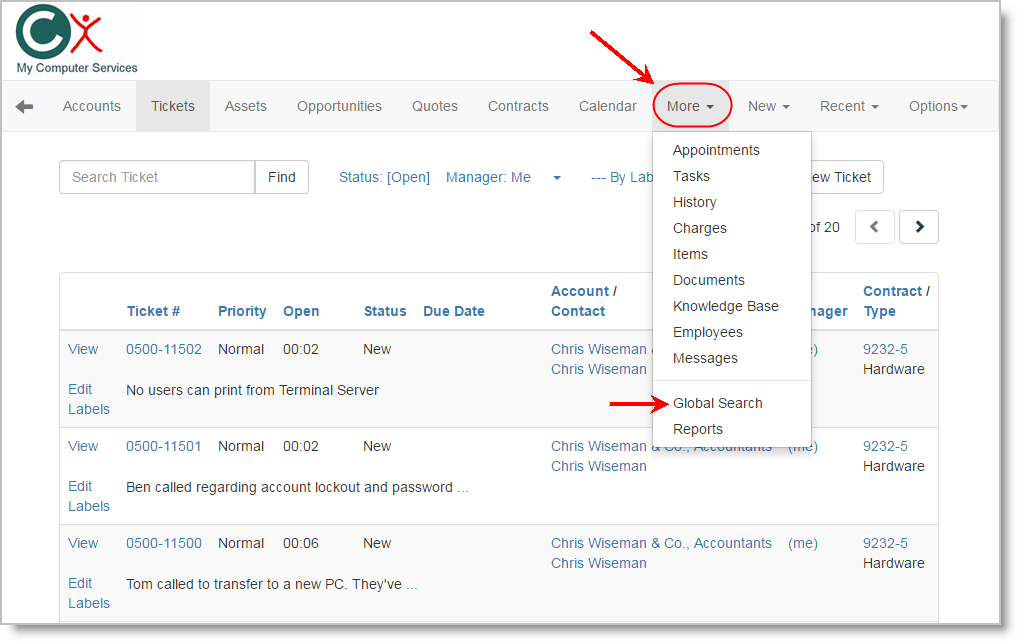Click in the Search Ticket field
The image size is (1017, 641).
[157, 177]
